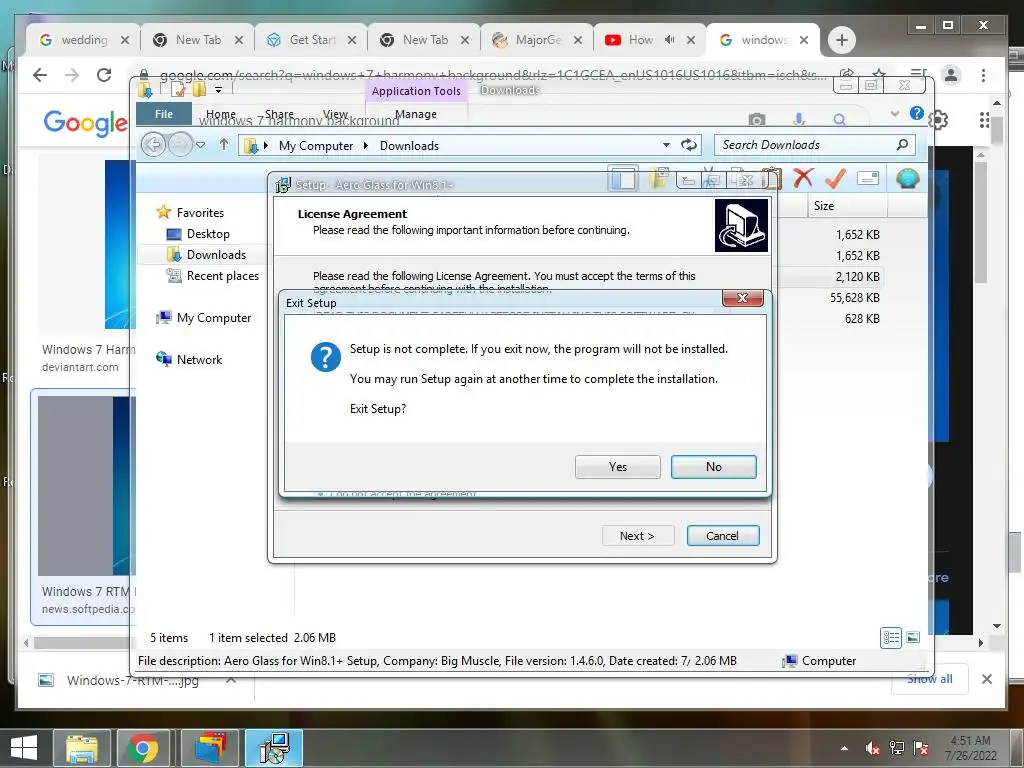Click the folder options toolbar icon

(658, 178)
